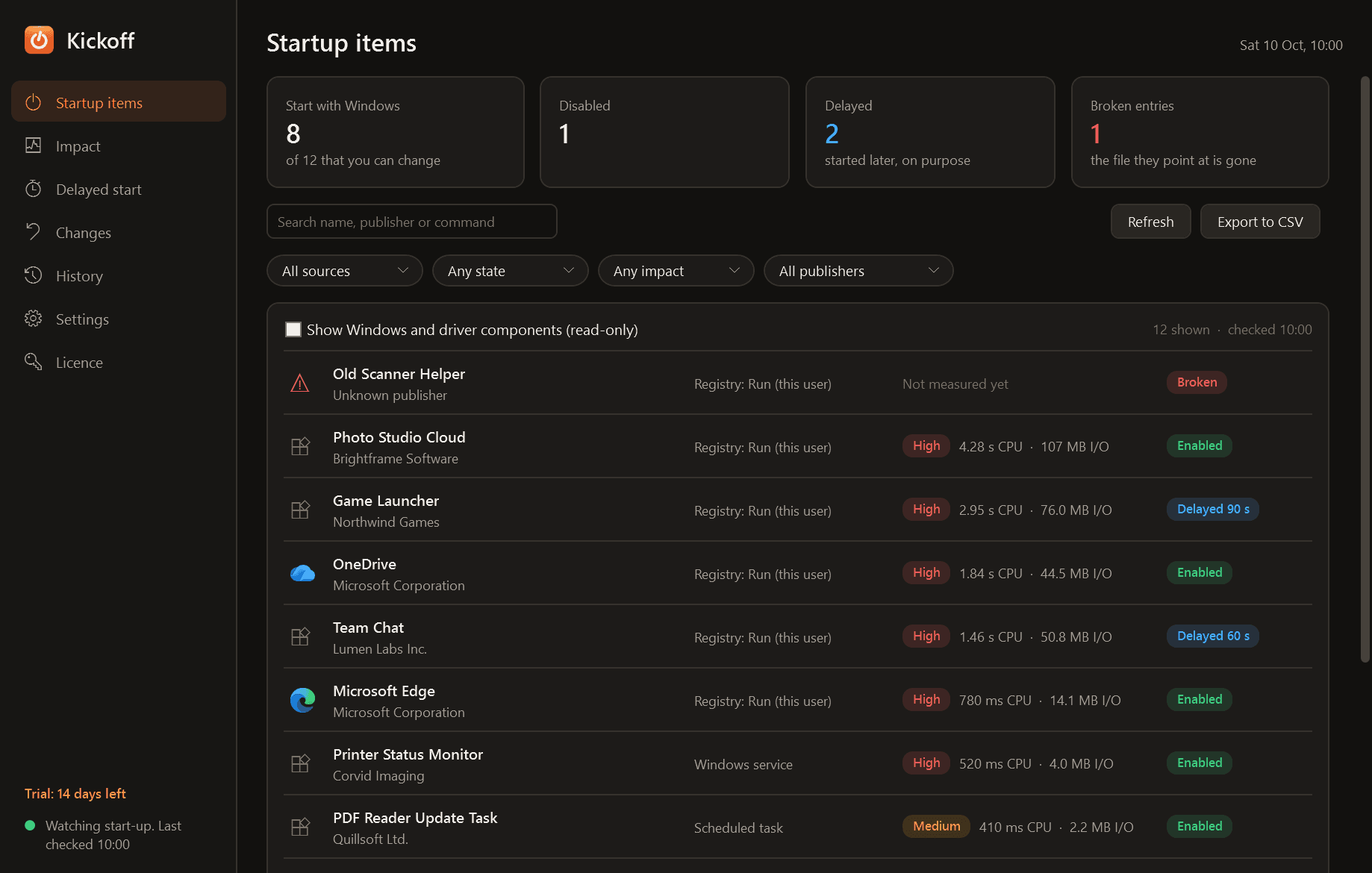This screenshot has height=873, width=1372.
Task: Click the Export to CSV button
Action: pos(1260,222)
